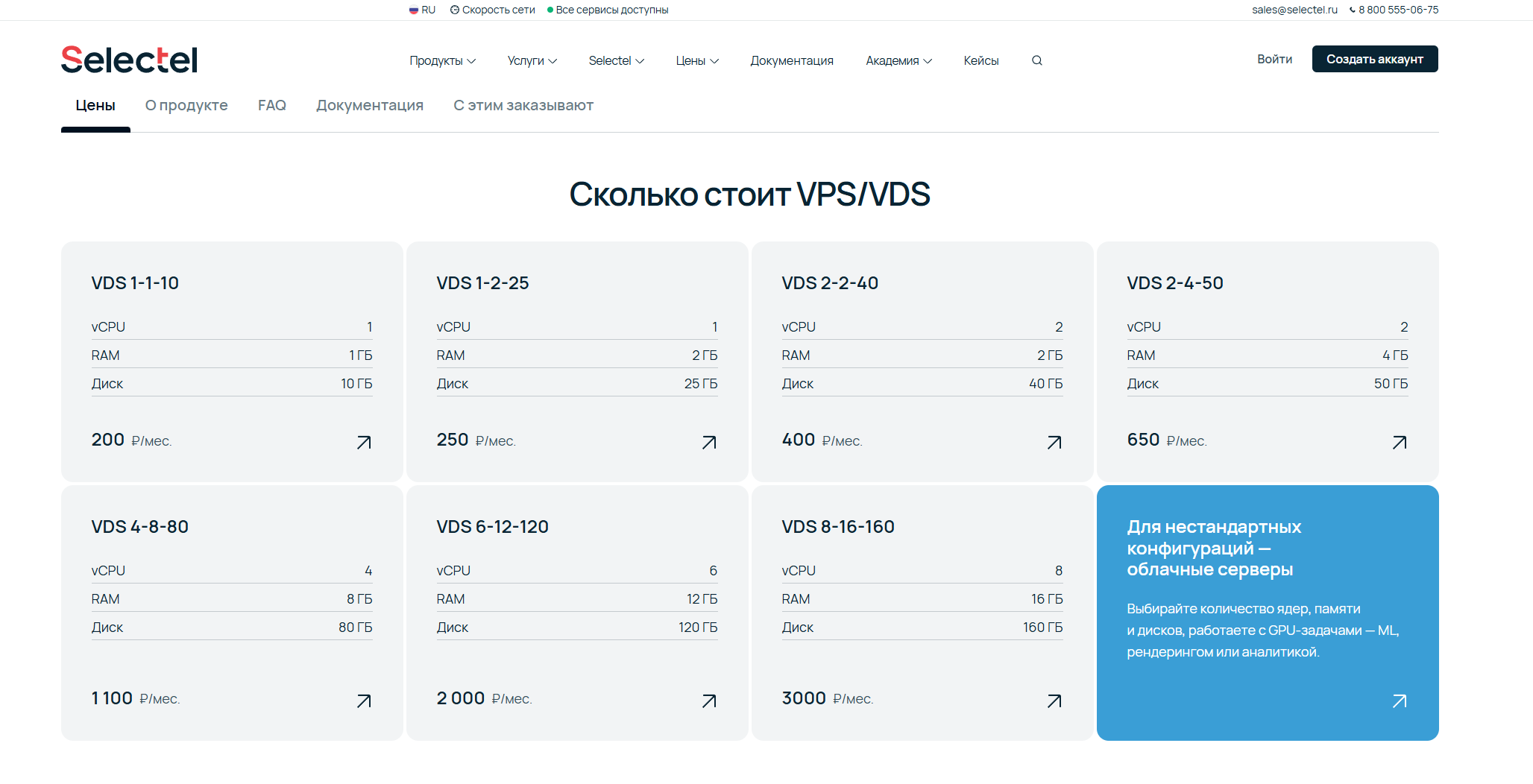This screenshot has width=1533, height=784.
Task: Open the VDS 2-4-50 plan title
Action: coord(1175,283)
